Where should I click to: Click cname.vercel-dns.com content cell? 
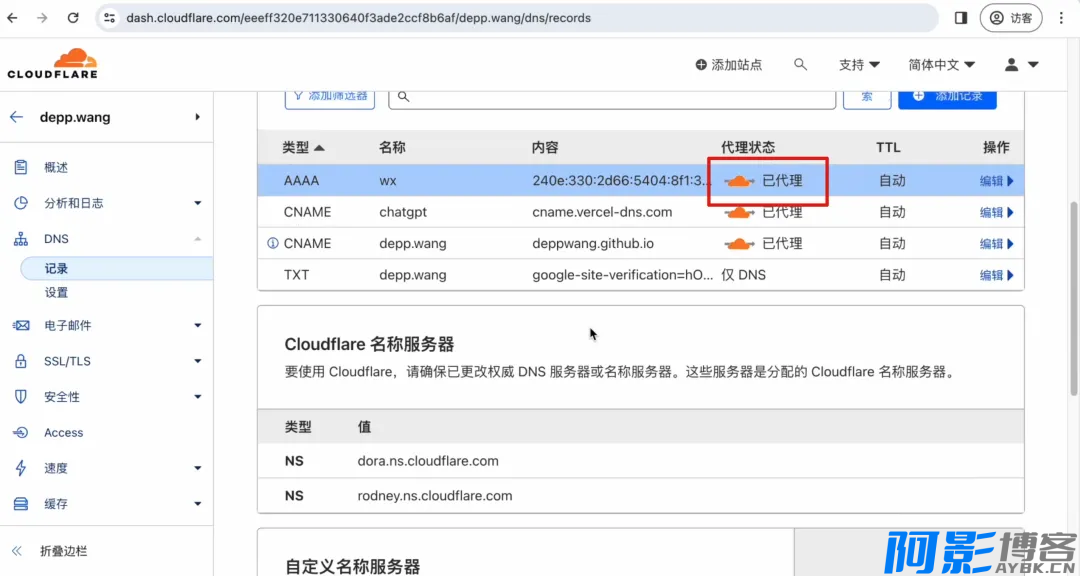602,212
